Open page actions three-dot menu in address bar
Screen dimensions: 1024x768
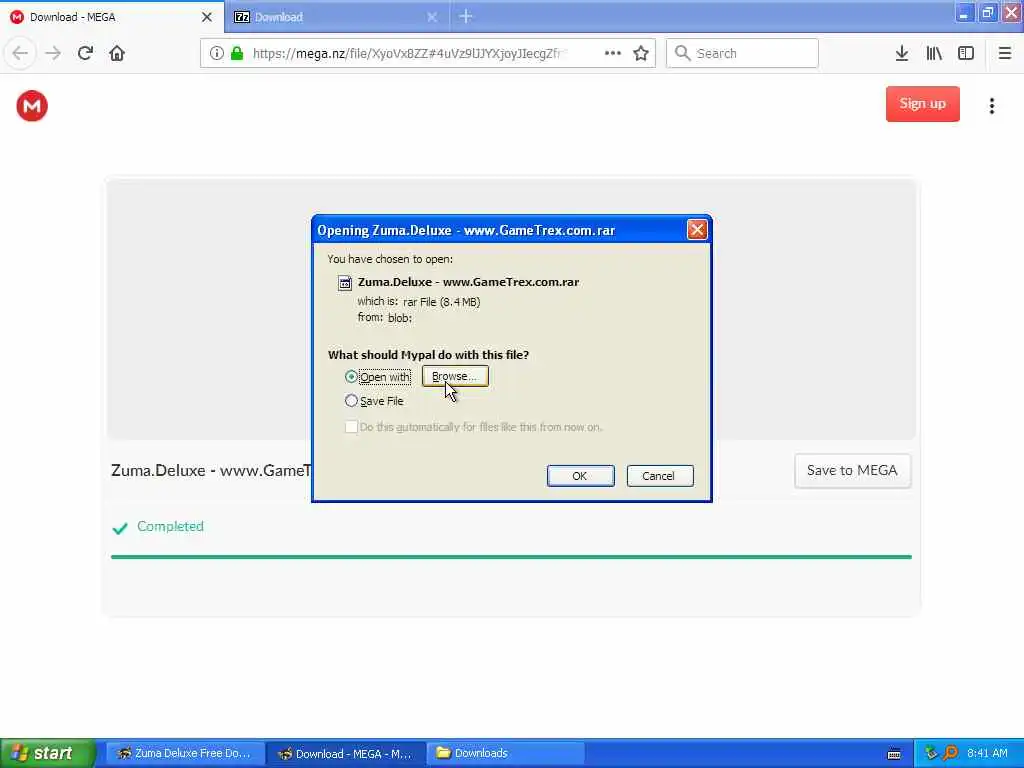point(613,53)
